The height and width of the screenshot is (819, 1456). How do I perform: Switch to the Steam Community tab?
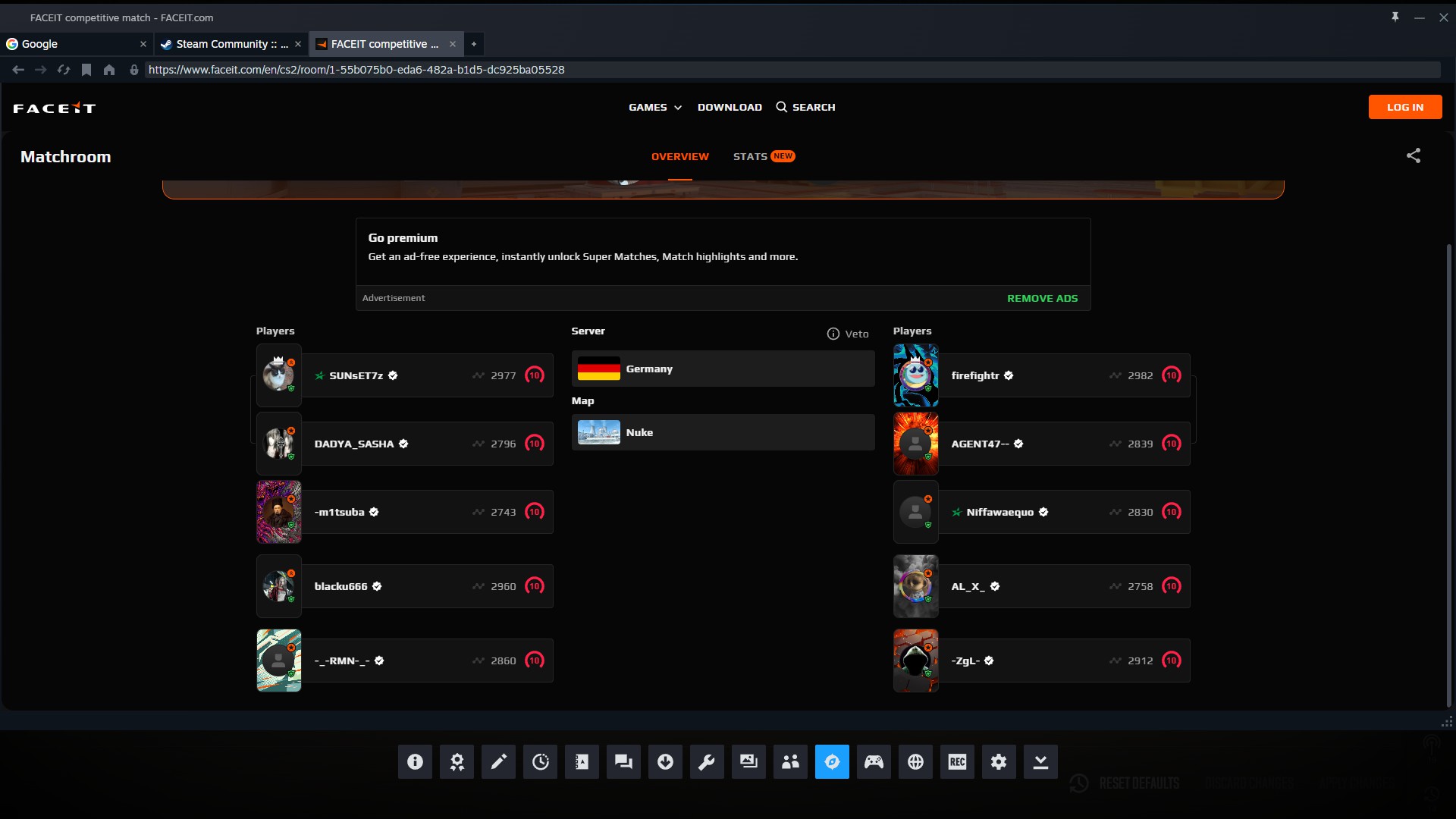tap(231, 44)
